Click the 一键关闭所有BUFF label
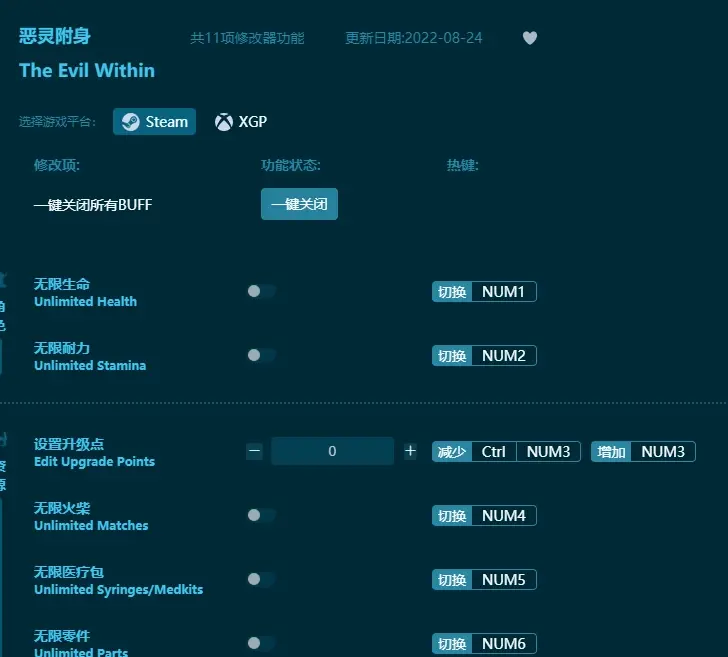 (x=93, y=205)
